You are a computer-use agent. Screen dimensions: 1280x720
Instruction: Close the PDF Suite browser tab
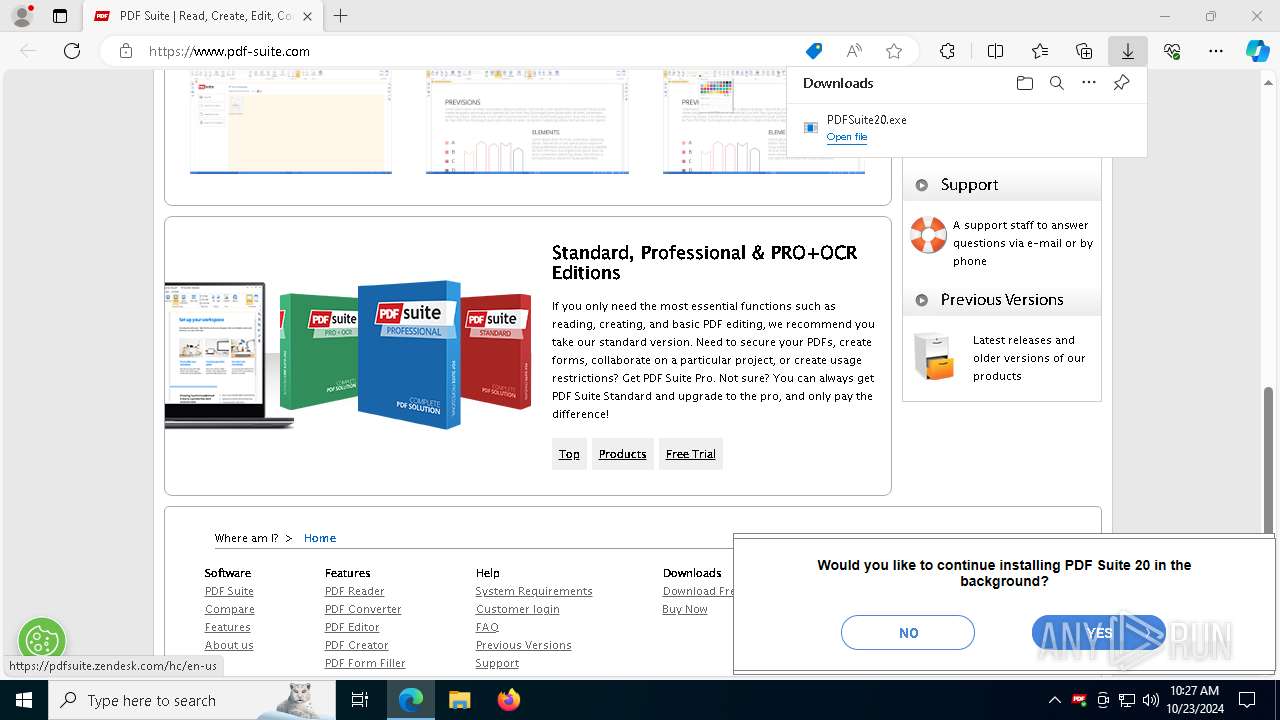pos(307,16)
